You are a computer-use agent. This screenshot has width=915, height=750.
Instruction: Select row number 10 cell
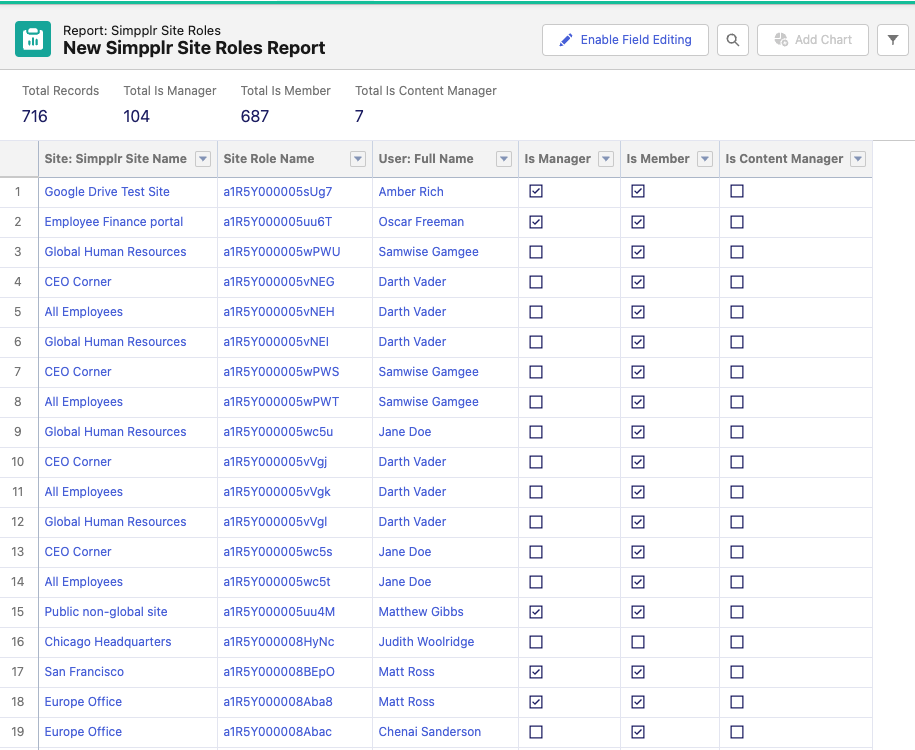coord(18,462)
